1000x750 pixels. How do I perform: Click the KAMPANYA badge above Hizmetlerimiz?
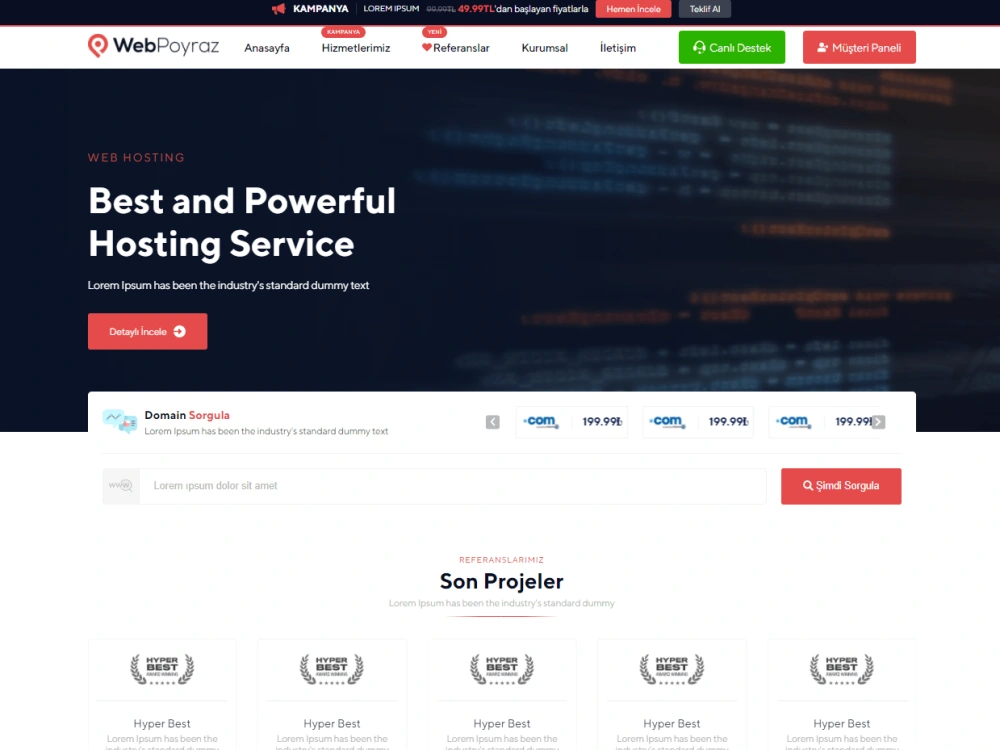tap(343, 31)
